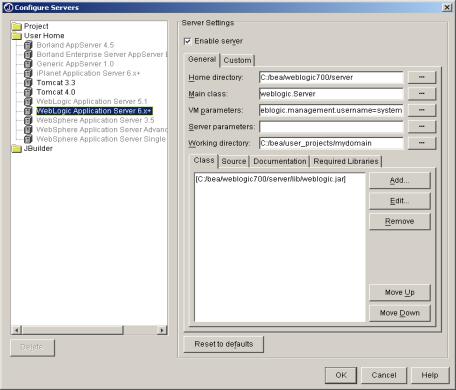Close the Configure Servers dialog

click(x=447, y=7)
